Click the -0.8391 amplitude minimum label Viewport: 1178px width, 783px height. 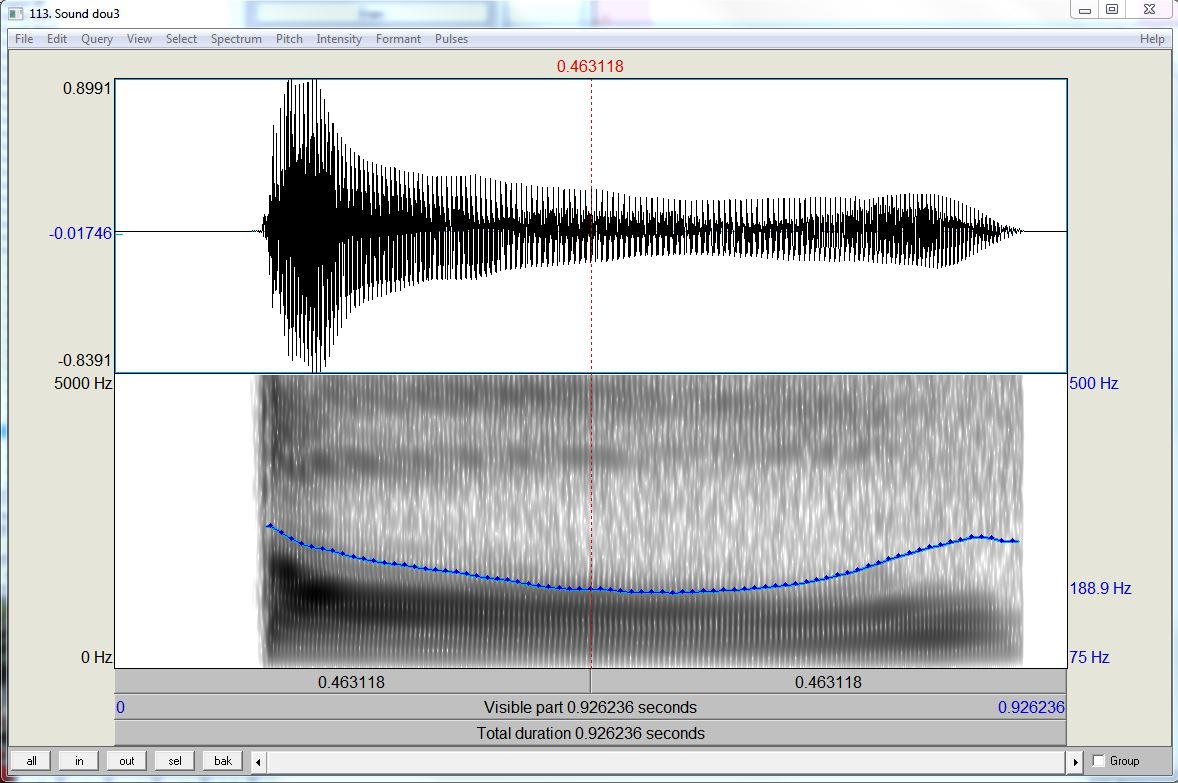[84, 361]
